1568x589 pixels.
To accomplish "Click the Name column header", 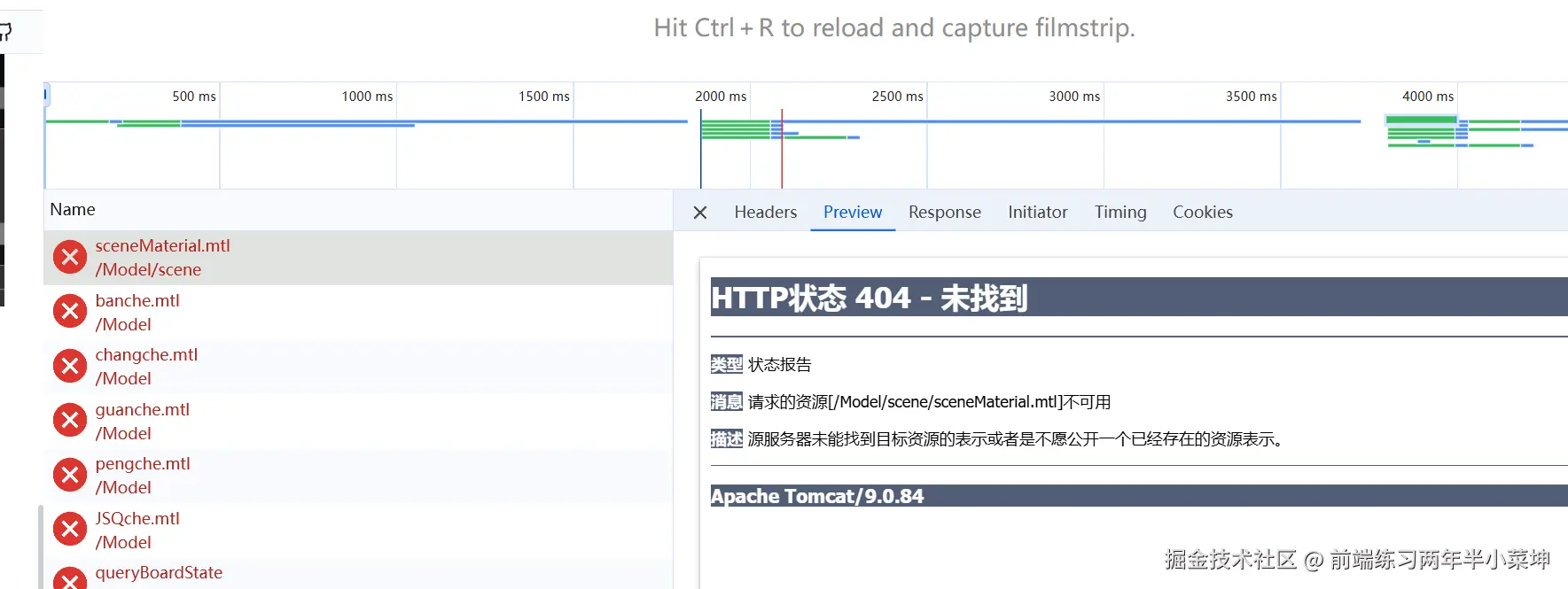I will 73,210.
